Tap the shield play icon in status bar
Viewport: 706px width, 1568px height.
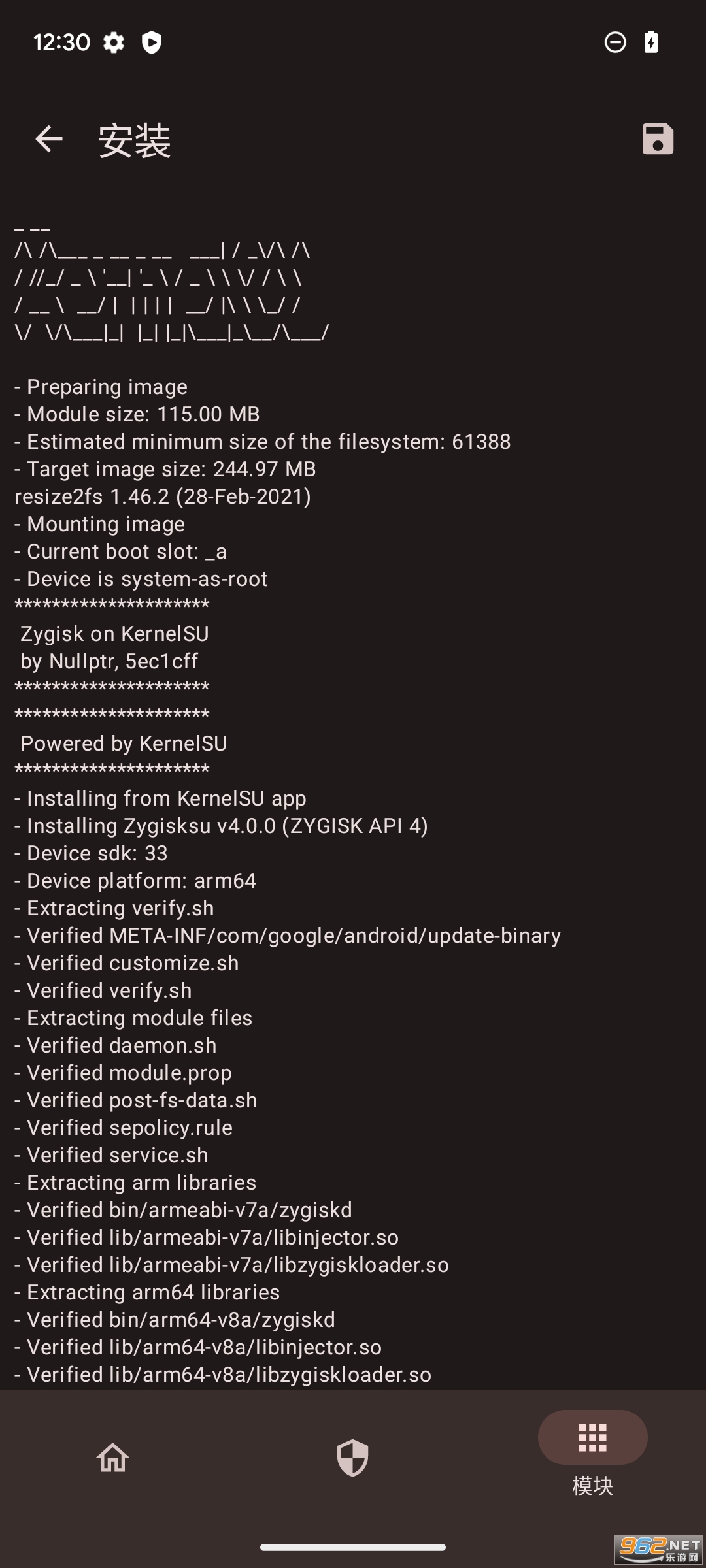click(152, 42)
